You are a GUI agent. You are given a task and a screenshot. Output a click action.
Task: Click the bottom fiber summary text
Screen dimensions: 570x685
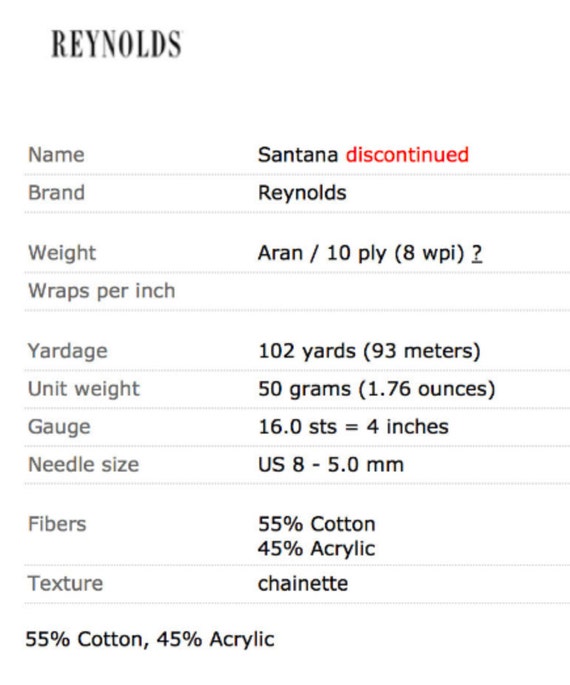(x=150, y=640)
